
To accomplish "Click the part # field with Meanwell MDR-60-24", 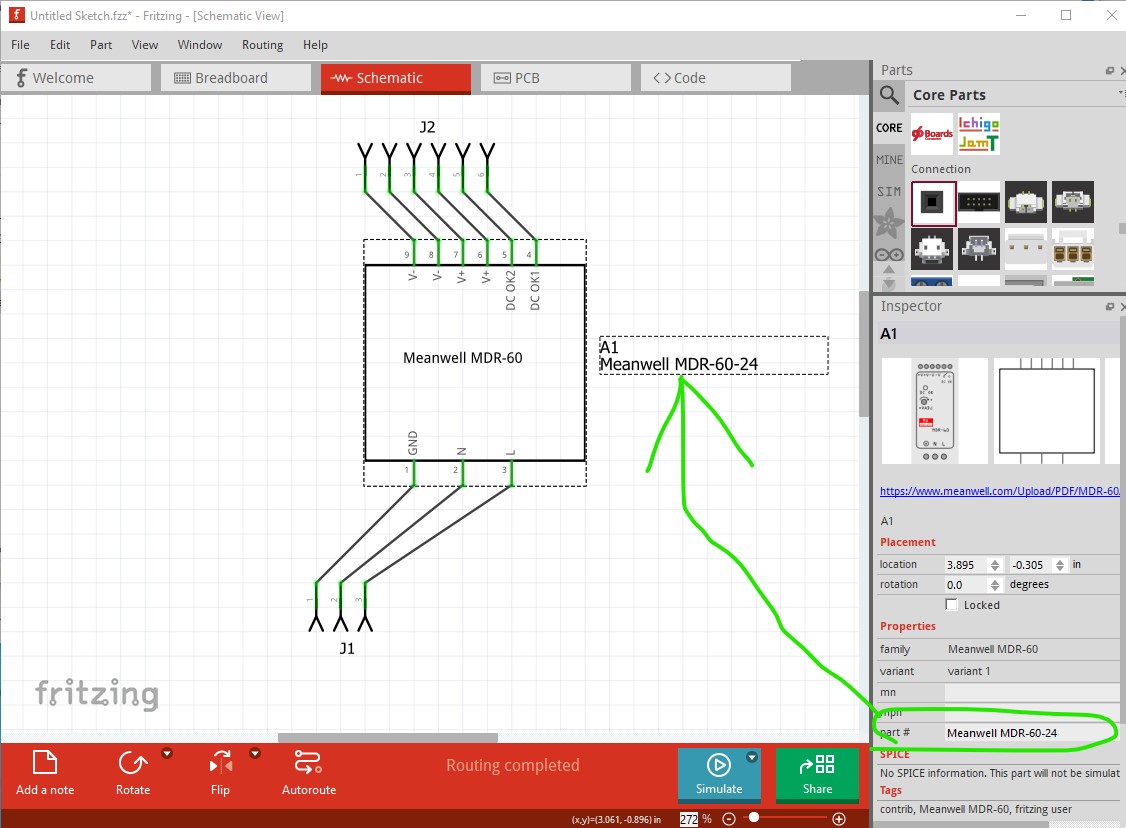I will 1030,733.
